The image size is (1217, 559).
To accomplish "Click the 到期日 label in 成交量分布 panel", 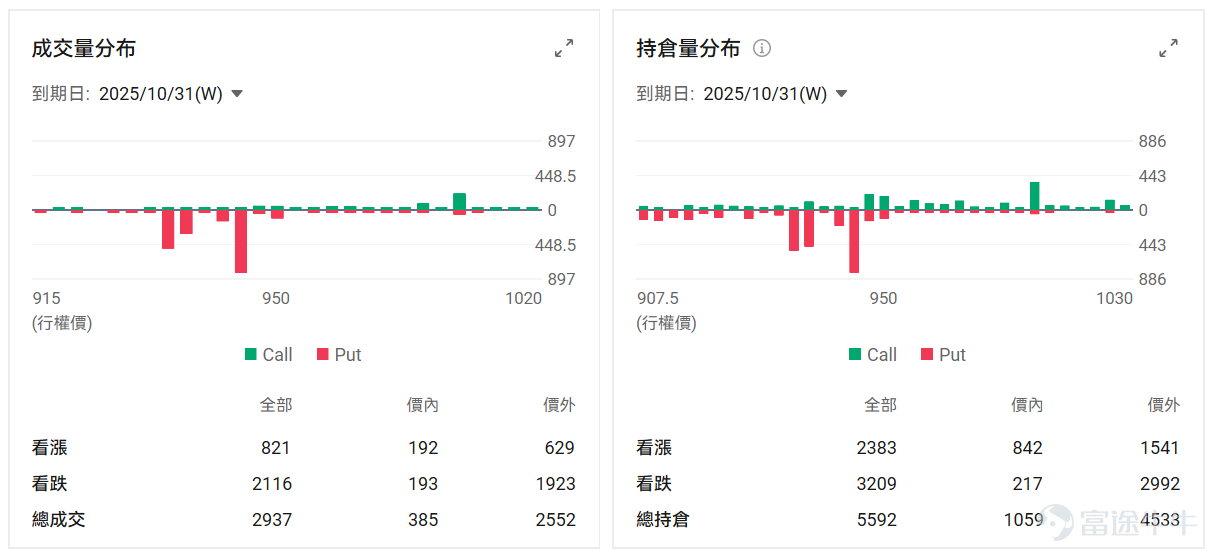I will coord(61,94).
